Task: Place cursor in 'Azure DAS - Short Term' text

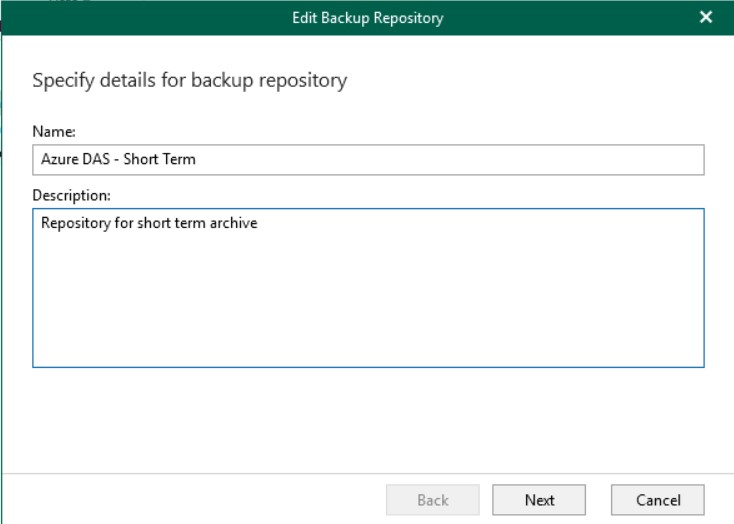Action: [118, 159]
